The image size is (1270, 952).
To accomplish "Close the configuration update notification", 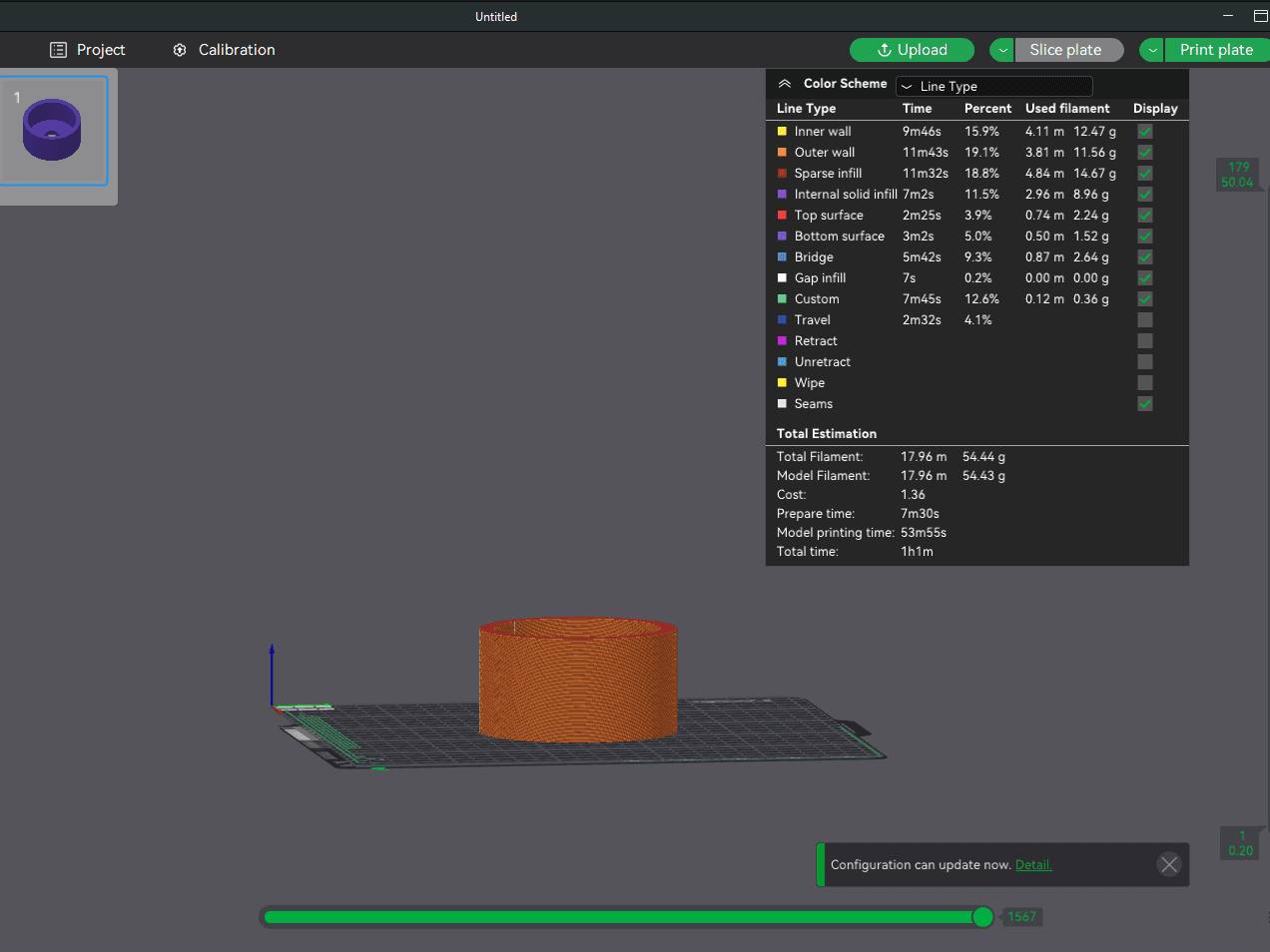I will coord(1169,865).
